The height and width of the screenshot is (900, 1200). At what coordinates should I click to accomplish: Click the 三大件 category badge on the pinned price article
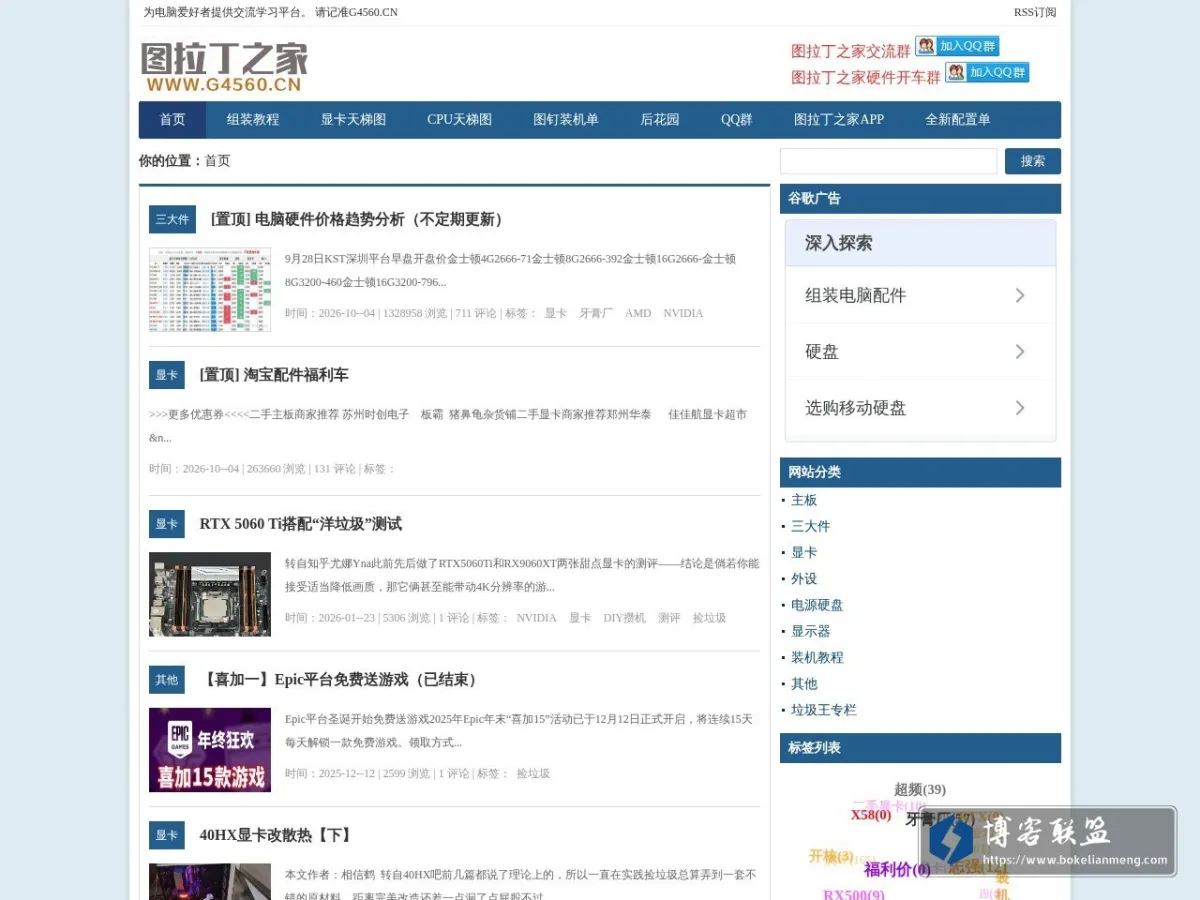pyautogui.click(x=172, y=219)
